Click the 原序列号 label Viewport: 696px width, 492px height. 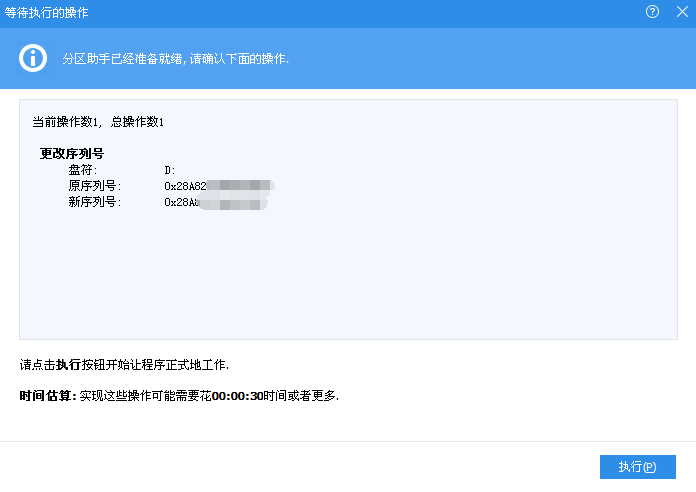[95, 186]
